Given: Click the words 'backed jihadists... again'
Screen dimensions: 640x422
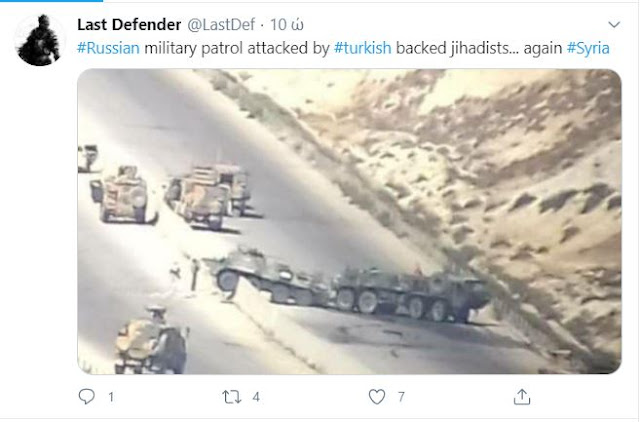Looking at the screenshot, I should point(479,48).
